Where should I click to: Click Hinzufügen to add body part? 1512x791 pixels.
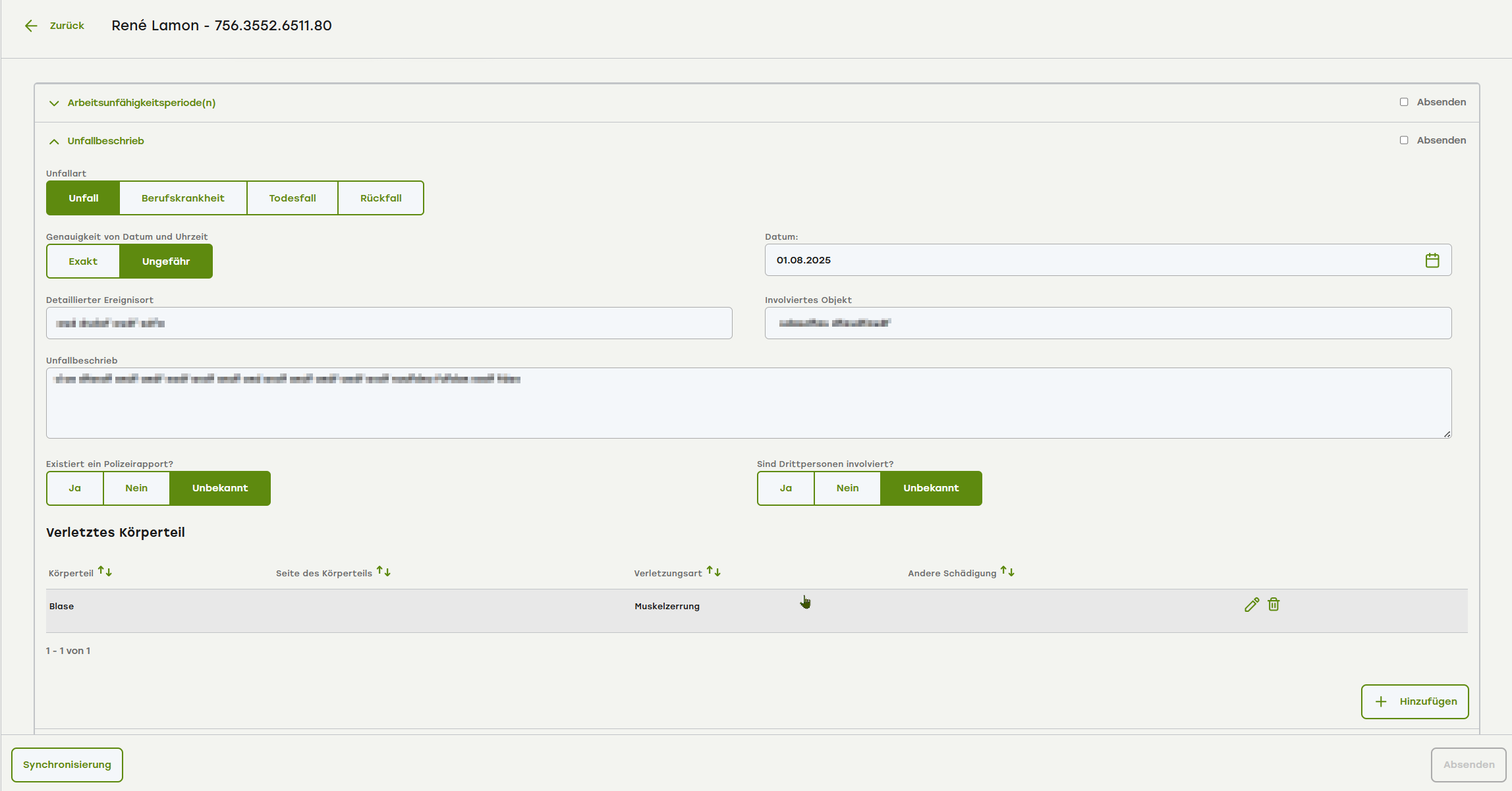pyautogui.click(x=1414, y=701)
